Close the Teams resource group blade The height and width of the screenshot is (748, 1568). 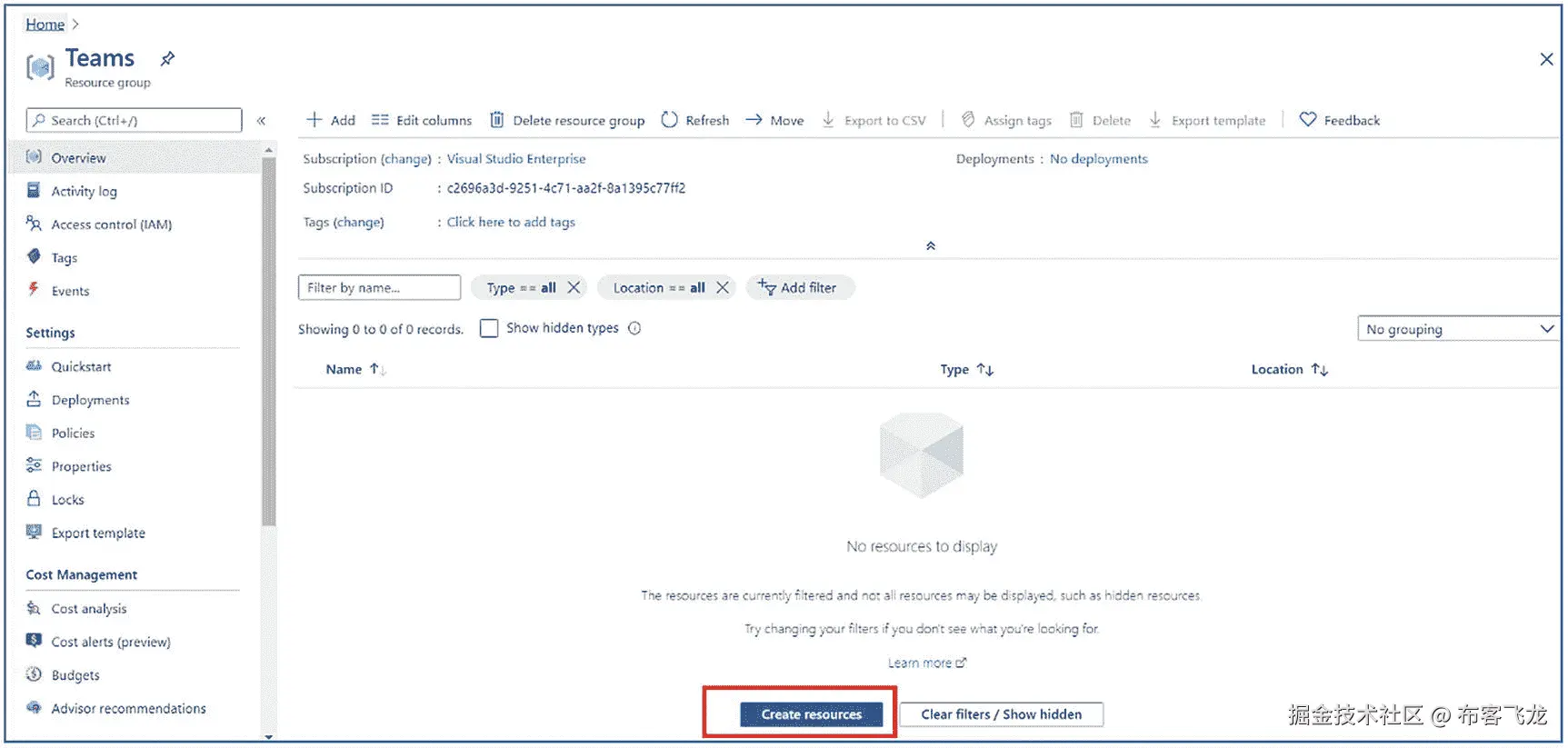point(1546,59)
